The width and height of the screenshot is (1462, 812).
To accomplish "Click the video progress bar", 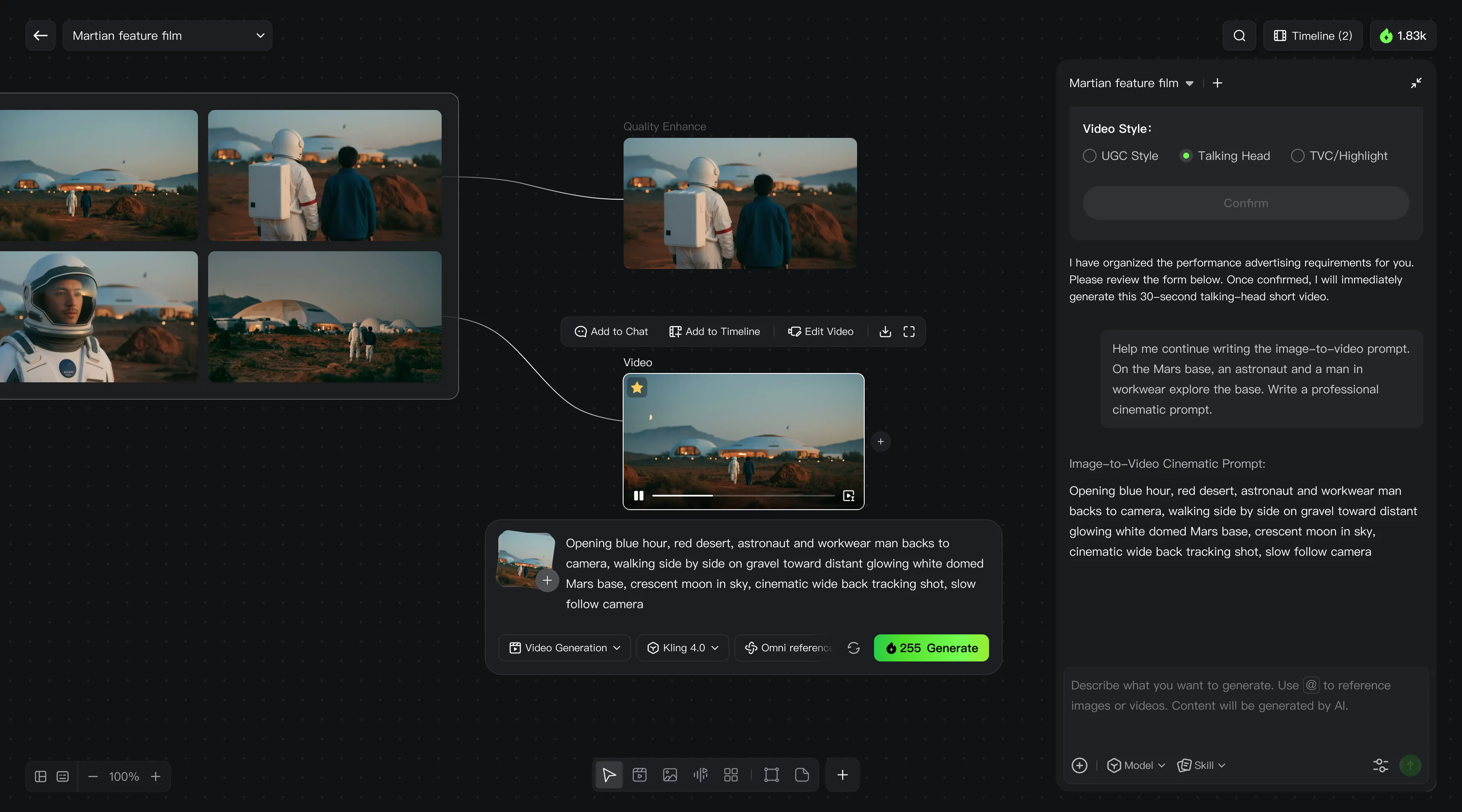I will pyautogui.click(x=743, y=495).
